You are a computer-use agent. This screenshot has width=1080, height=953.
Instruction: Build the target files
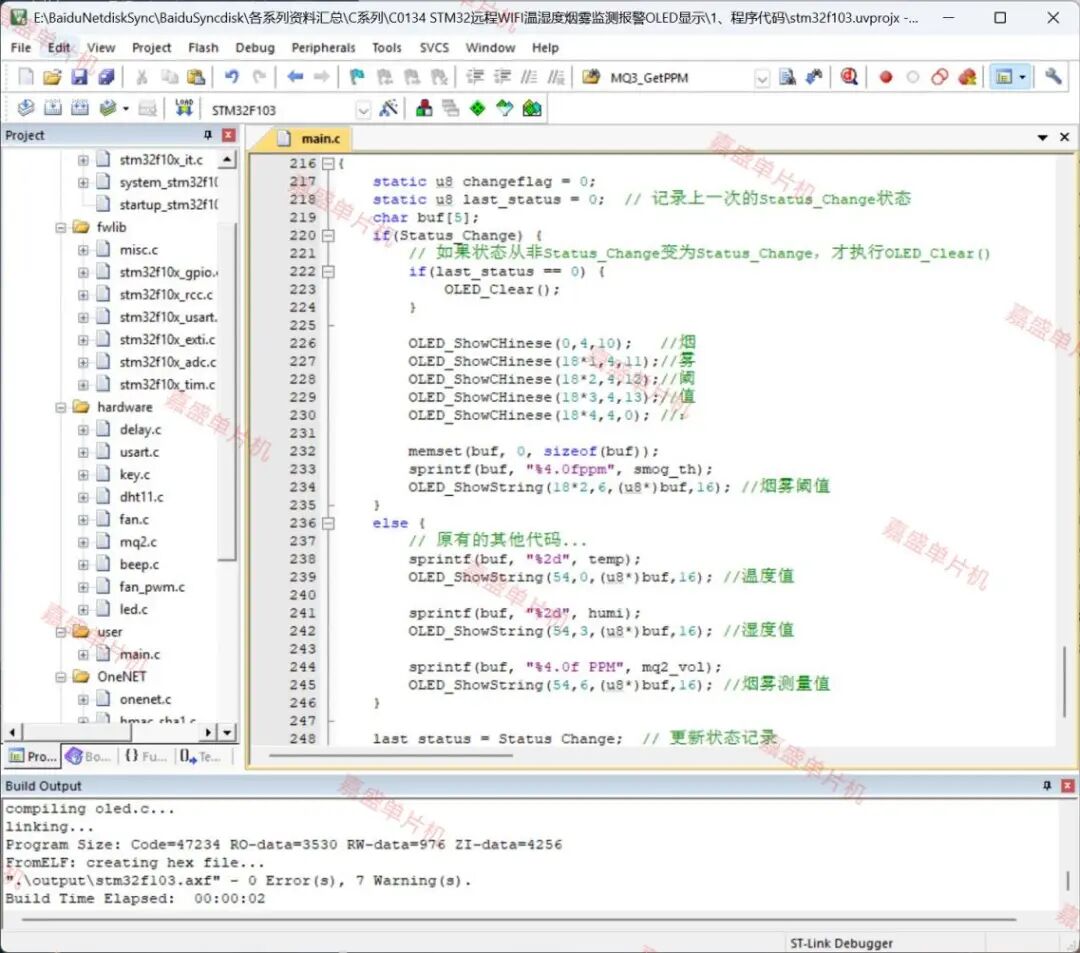(x=52, y=108)
